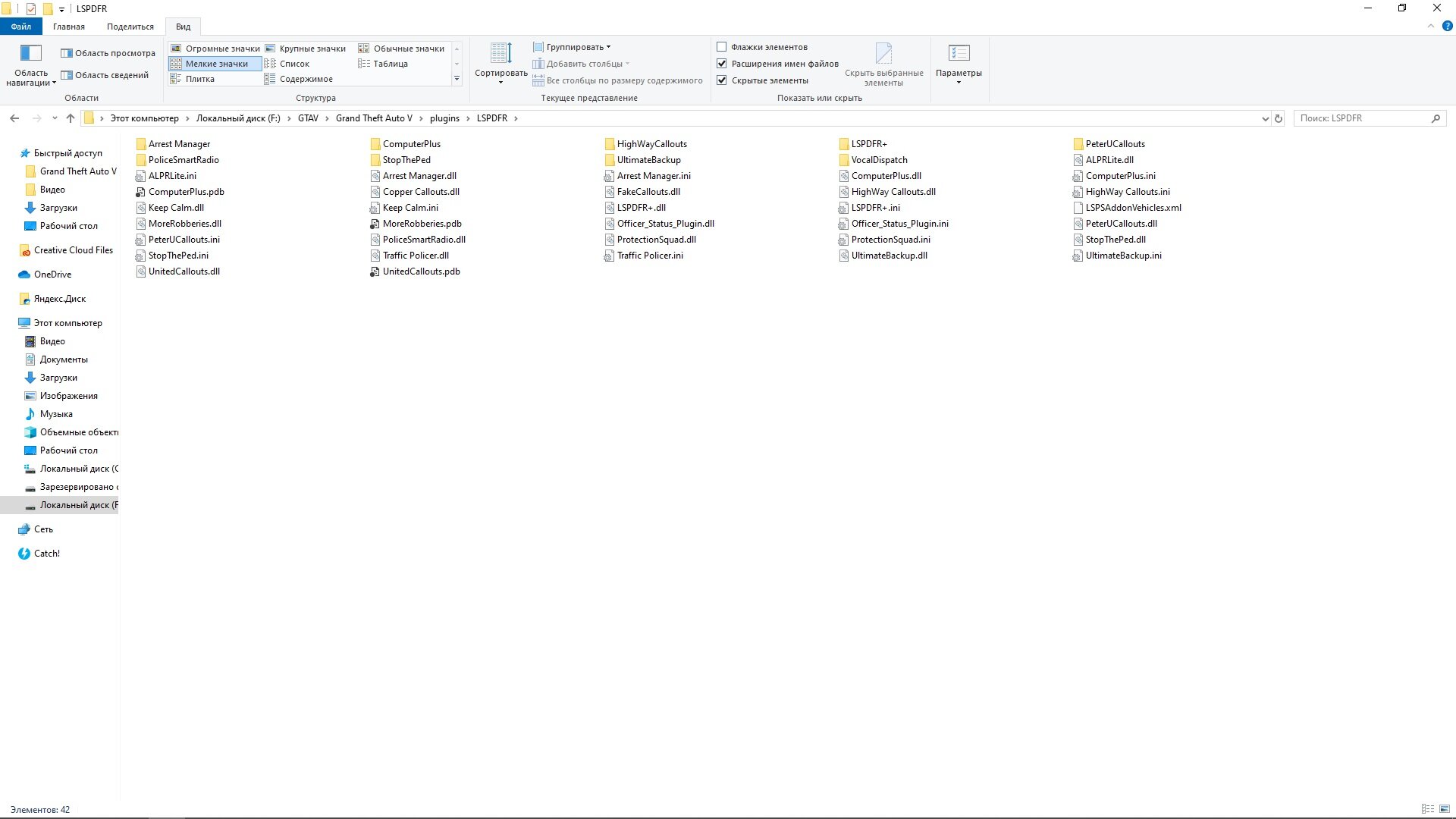
Task: Toggle the hidden items (Скрытые элементы) checkbox
Action: (722, 80)
